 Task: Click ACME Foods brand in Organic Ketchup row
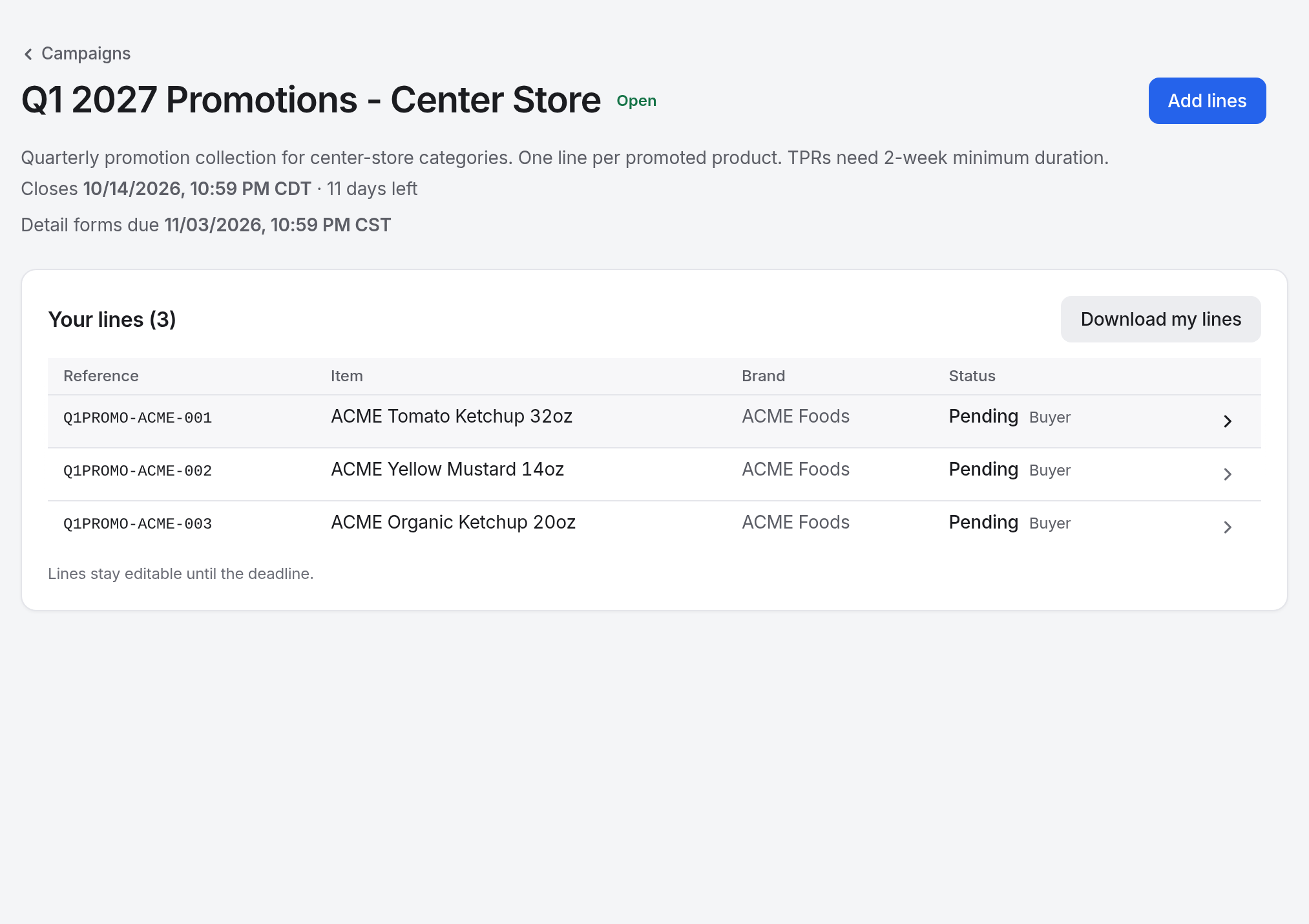[795, 522]
